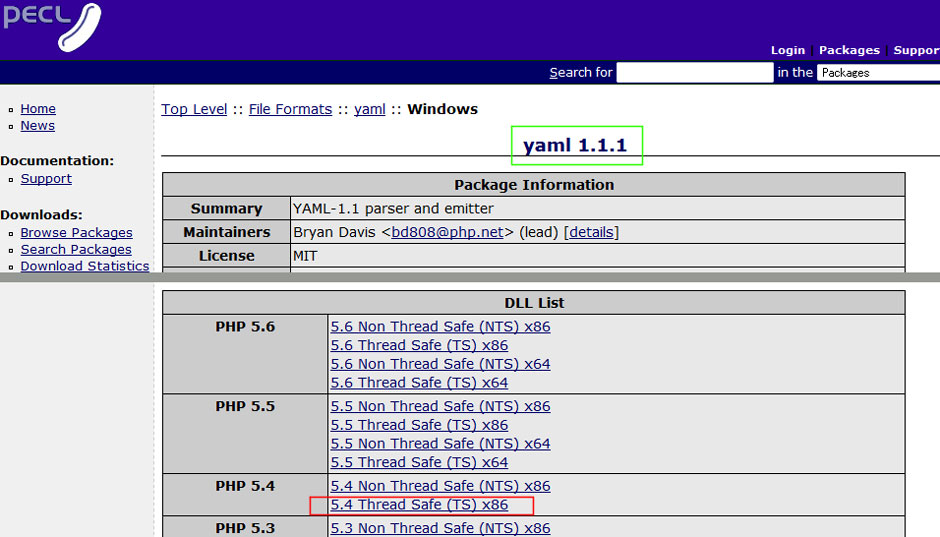Viewport: 940px width, 537px height.
Task: Open News in sidebar
Action: pyautogui.click(x=38, y=126)
